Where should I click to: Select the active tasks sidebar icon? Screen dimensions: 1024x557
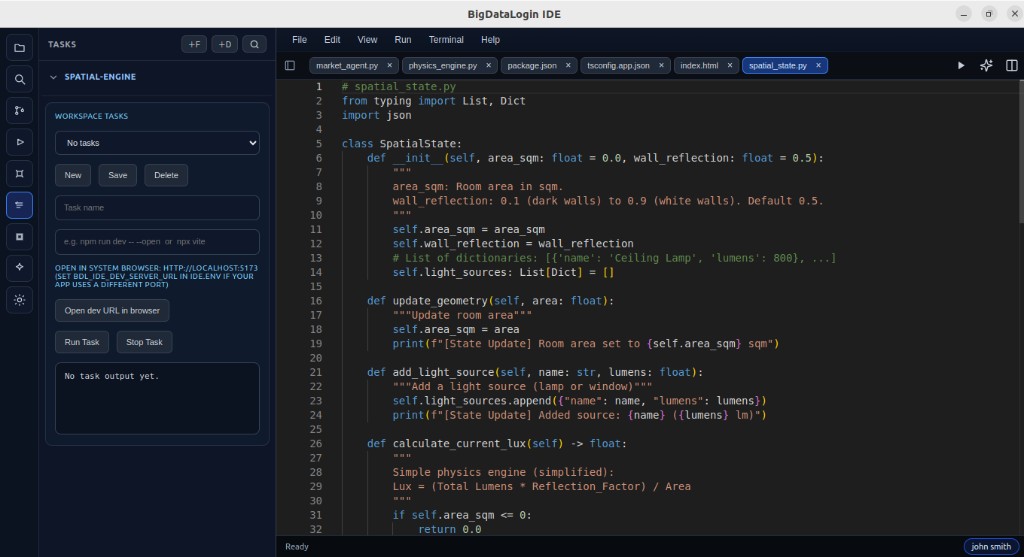20,205
